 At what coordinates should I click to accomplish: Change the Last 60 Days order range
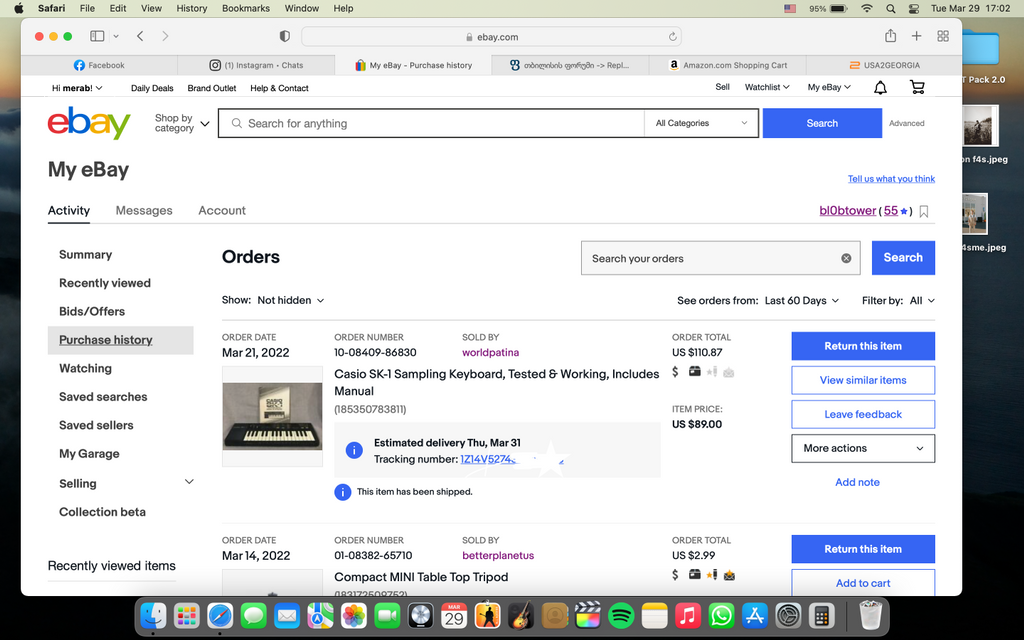802,300
